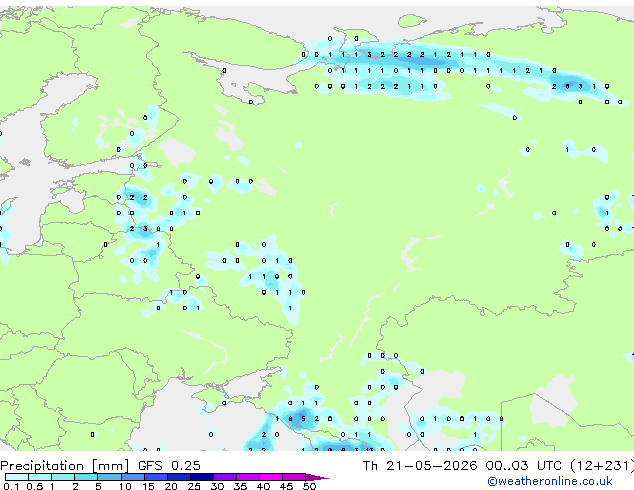Click the 'GFS 0.25' model label
Viewport: 634px width, 490px height.
(x=169, y=466)
